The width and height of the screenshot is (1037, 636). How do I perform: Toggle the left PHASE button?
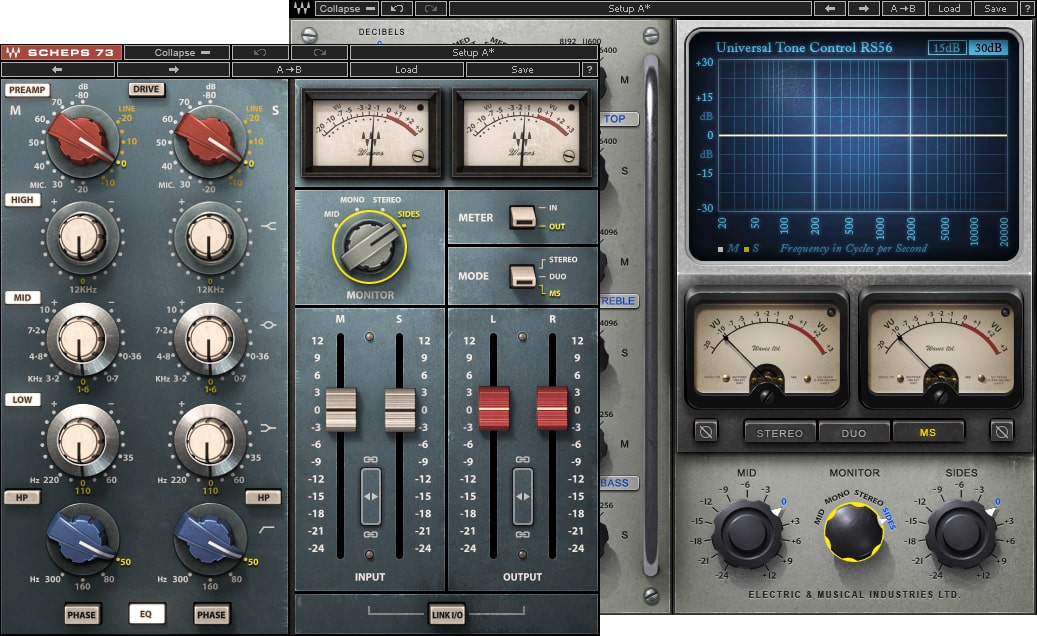pyautogui.click(x=82, y=614)
